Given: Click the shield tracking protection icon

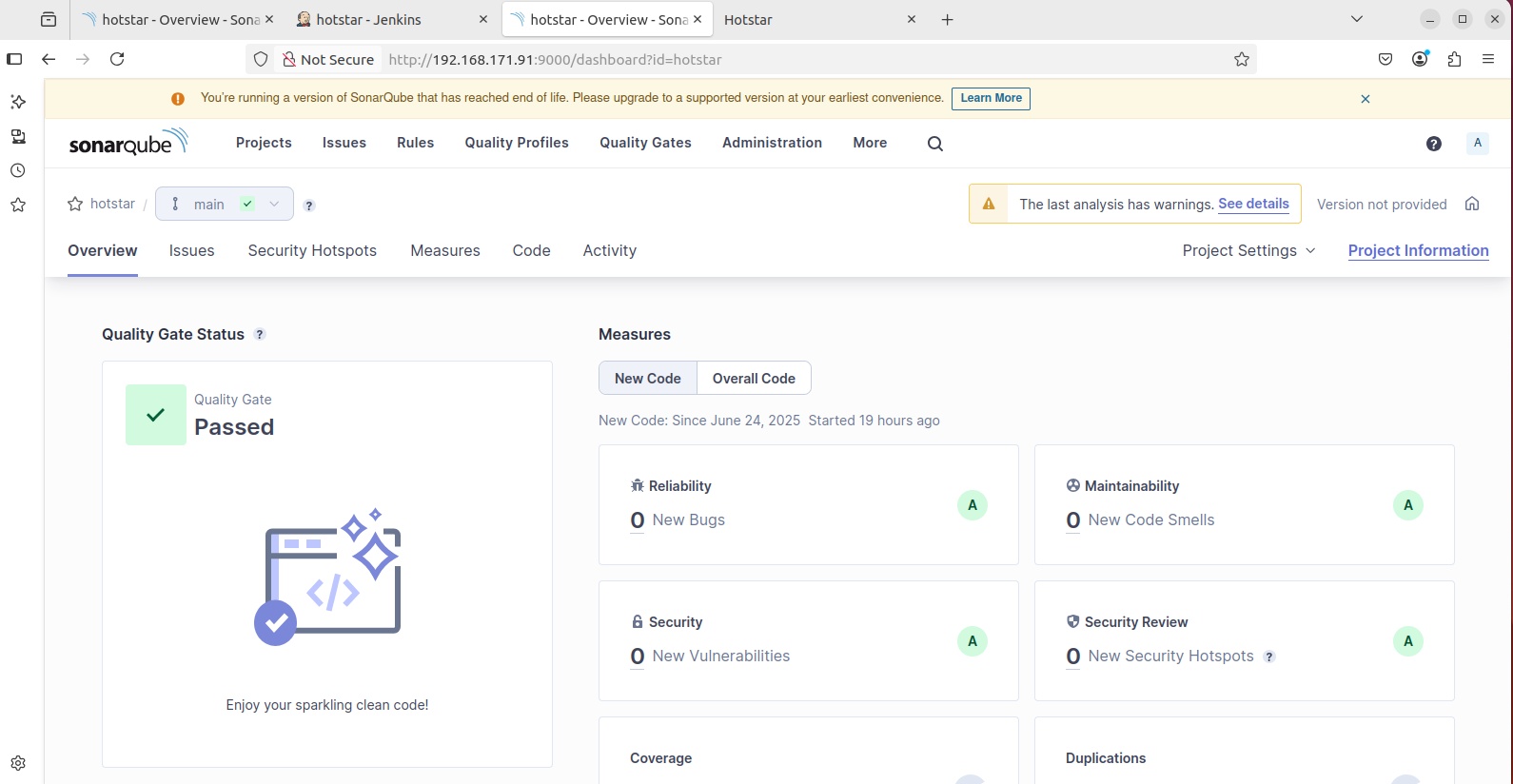Looking at the screenshot, I should (261, 59).
